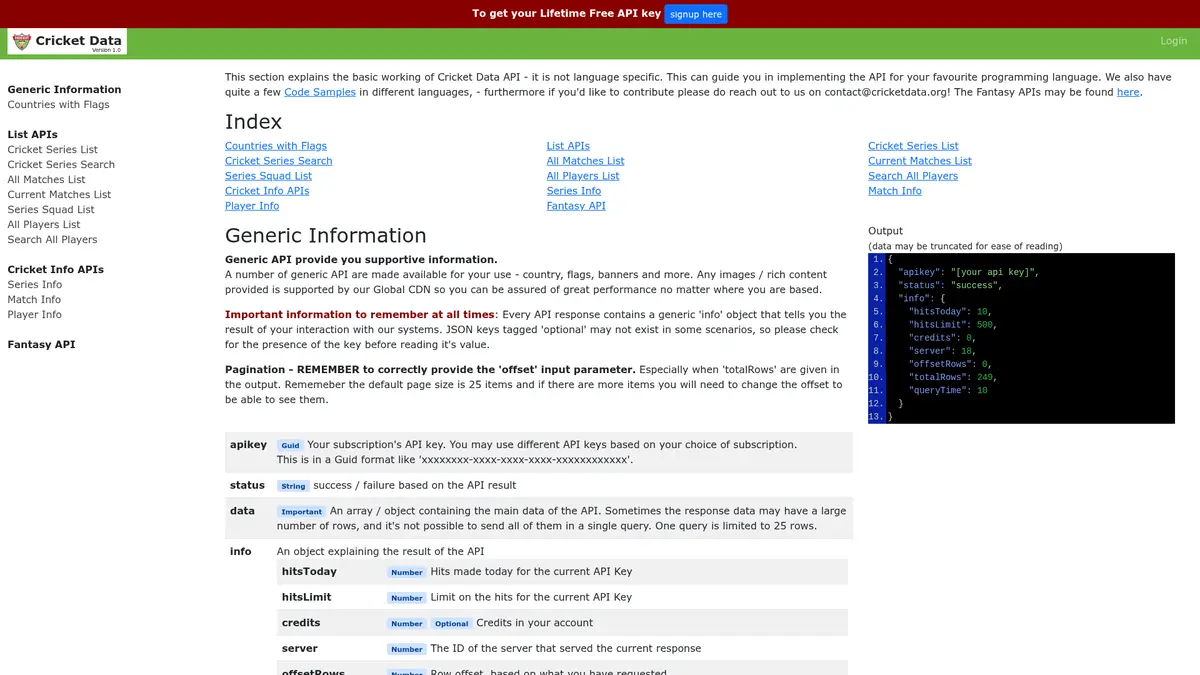Screen dimensions: 1200x675
Task: Click the hitsToday field name
Action: (x=309, y=572)
